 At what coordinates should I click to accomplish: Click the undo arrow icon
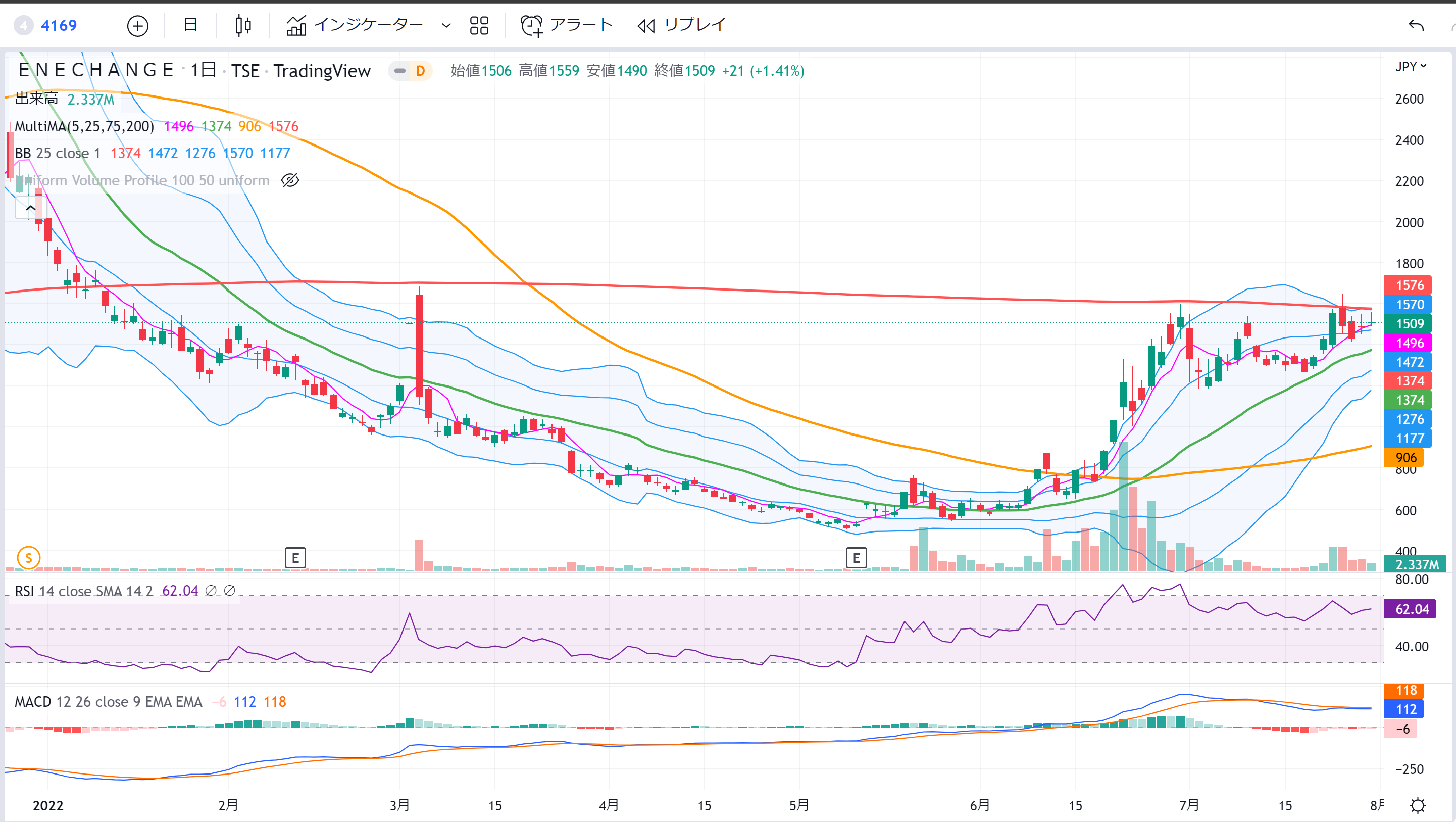(x=1416, y=25)
